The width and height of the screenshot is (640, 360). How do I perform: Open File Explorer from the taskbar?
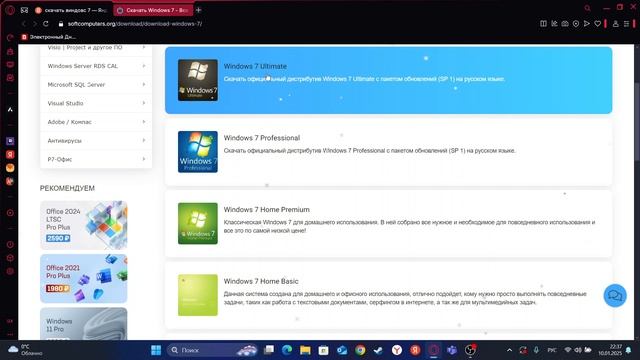coord(305,350)
